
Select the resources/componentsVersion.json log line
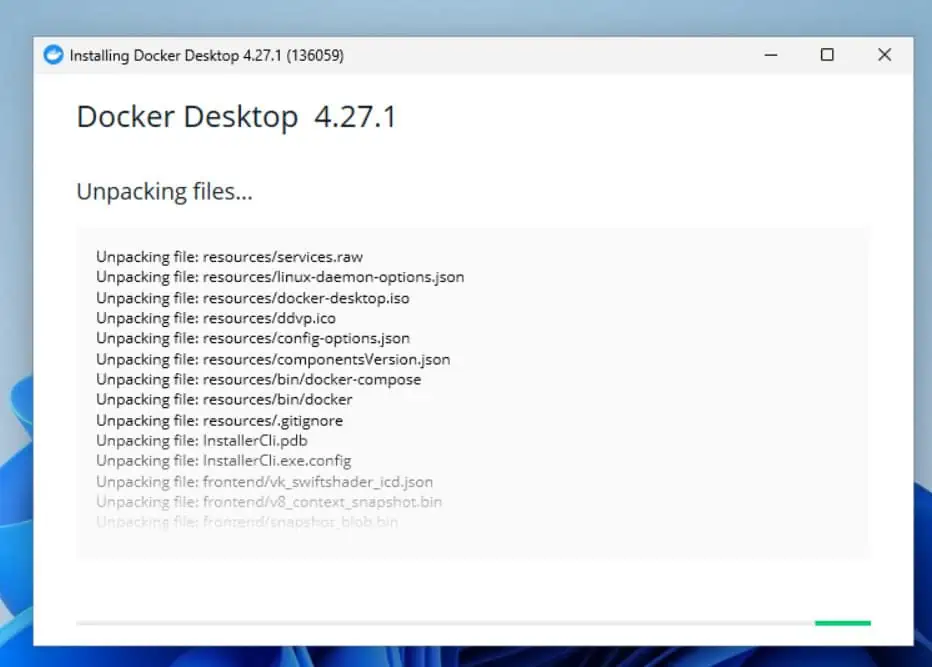pyautogui.click(x=273, y=359)
